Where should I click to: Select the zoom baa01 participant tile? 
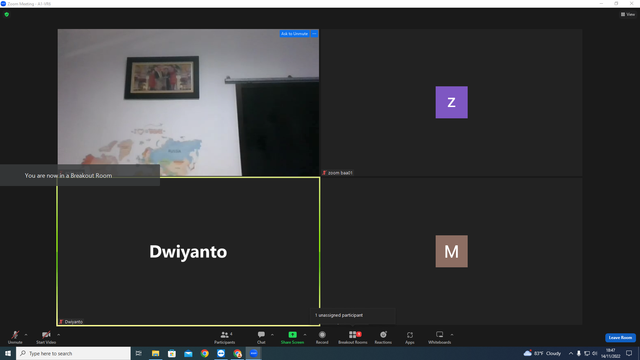451,102
